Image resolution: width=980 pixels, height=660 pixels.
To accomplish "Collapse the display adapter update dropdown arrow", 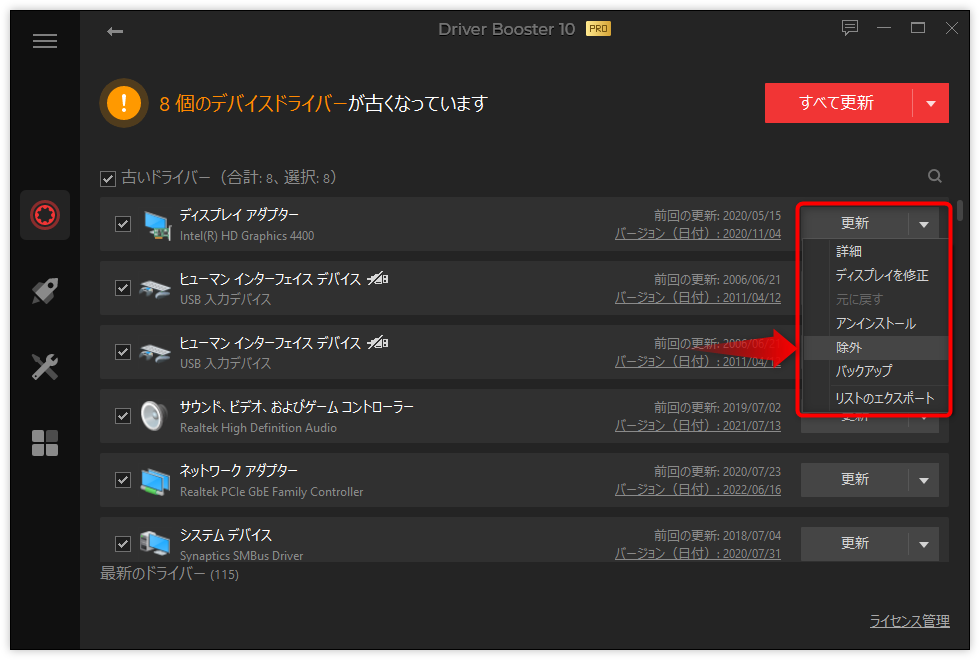I will click(x=924, y=224).
